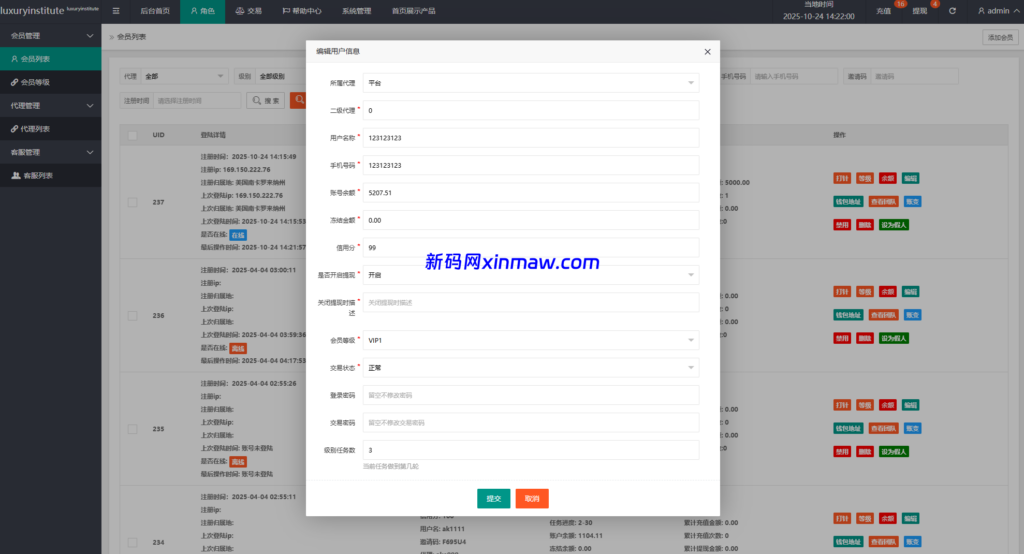The width and height of the screenshot is (1024, 554).
Task: Click 打针 for UID 237
Action: [842, 178]
